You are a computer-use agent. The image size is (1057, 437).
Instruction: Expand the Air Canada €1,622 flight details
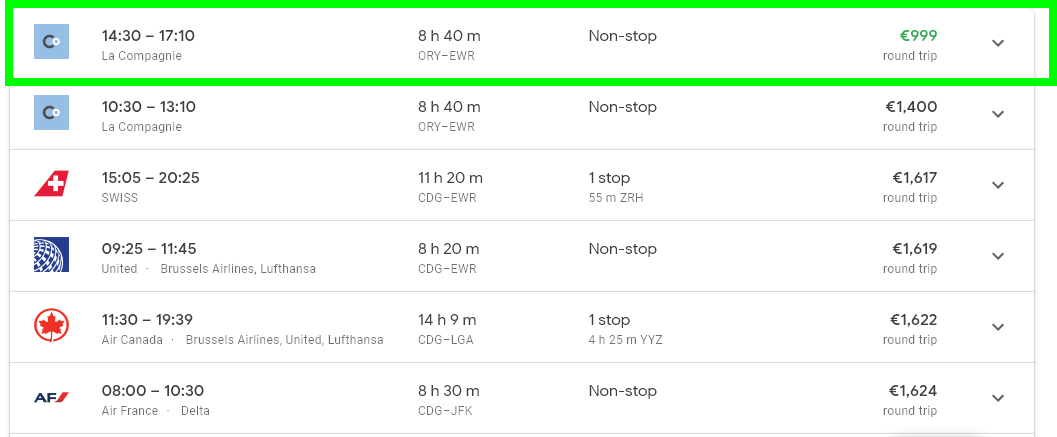click(998, 327)
